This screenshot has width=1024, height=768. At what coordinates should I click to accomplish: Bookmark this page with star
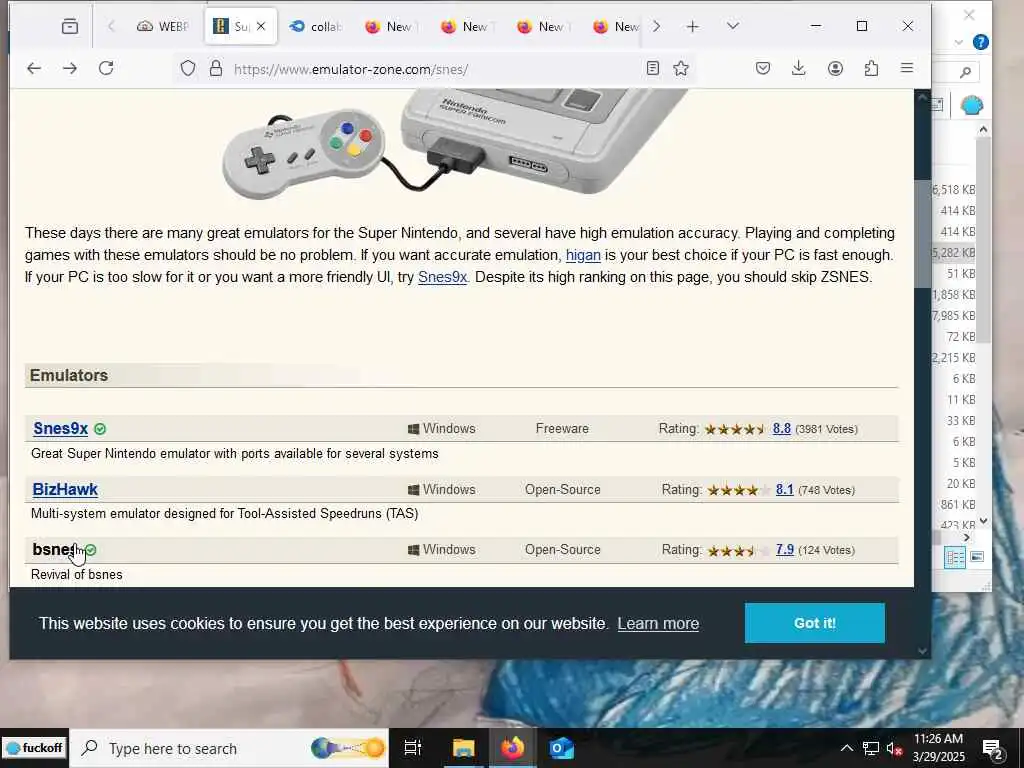pyautogui.click(x=681, y=68)
